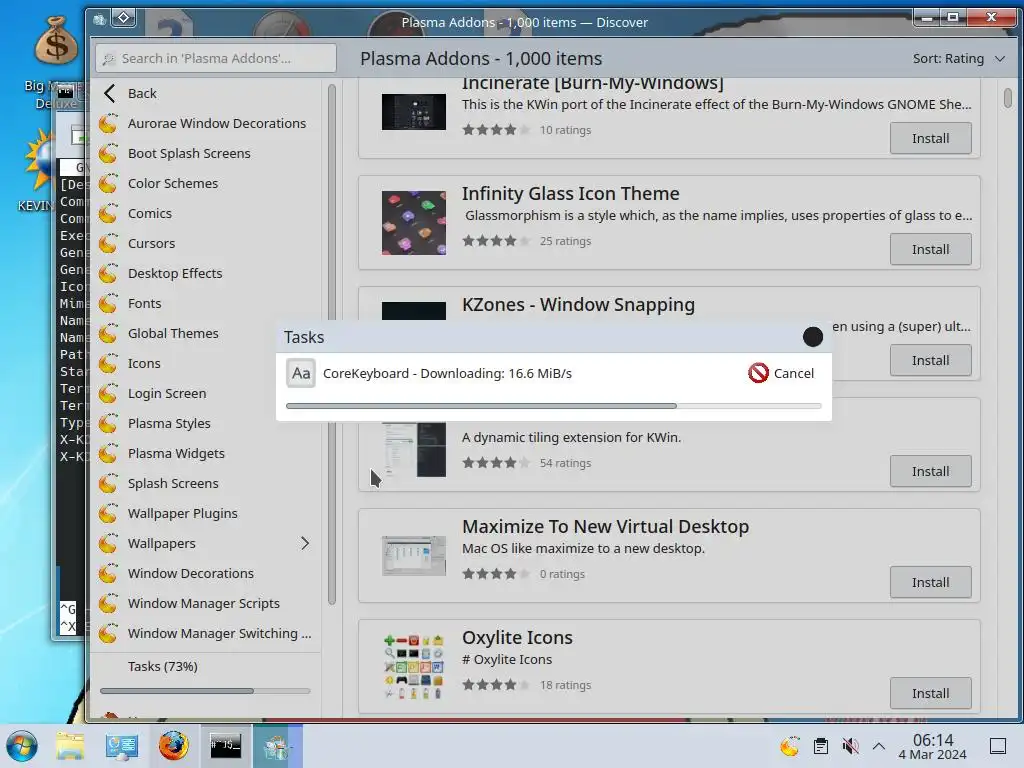Open Incinerate addon thumbnail

pyautogui.click(x=414, y=112)
